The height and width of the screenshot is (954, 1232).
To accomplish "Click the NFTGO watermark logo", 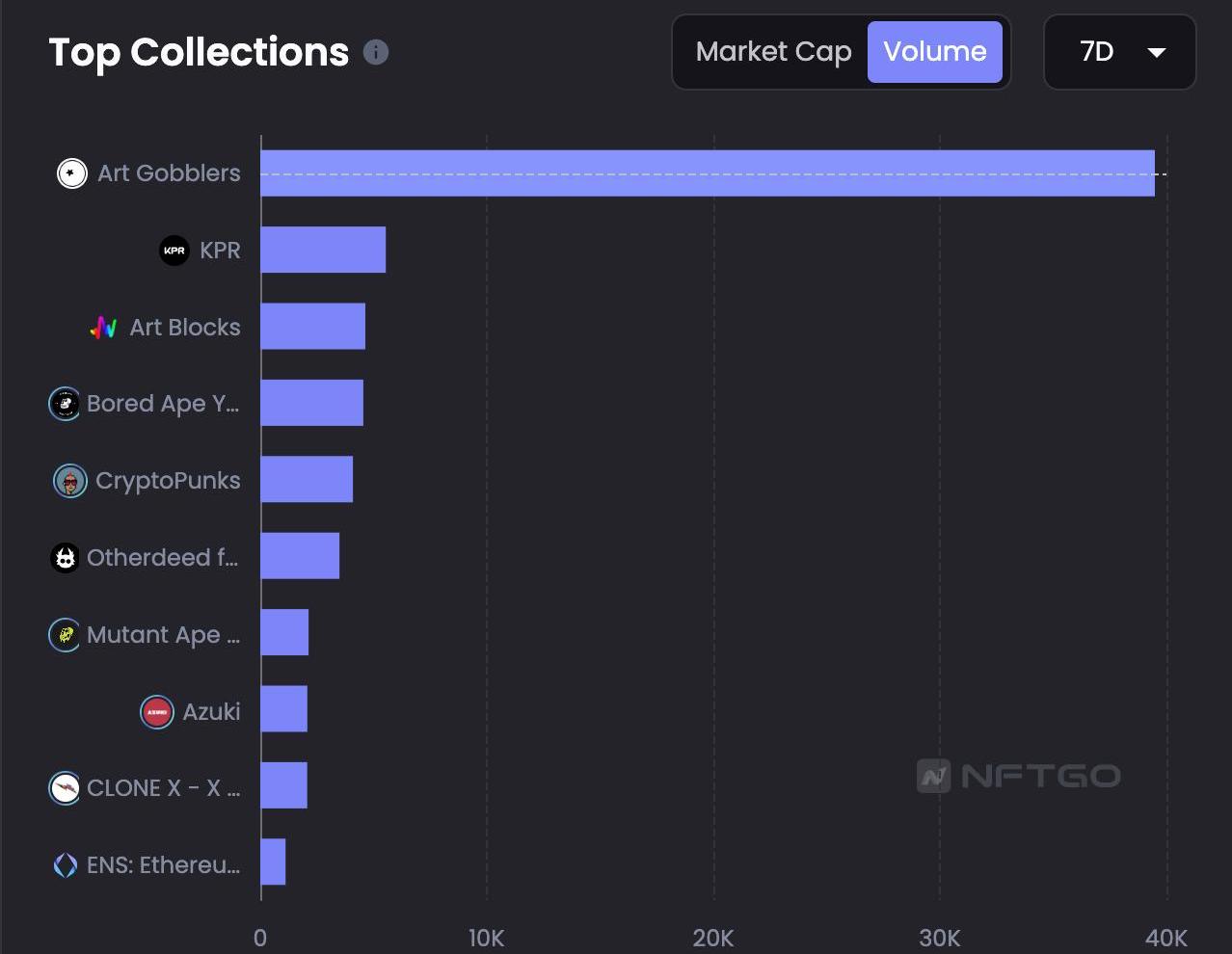I will tap(1018, 776).
